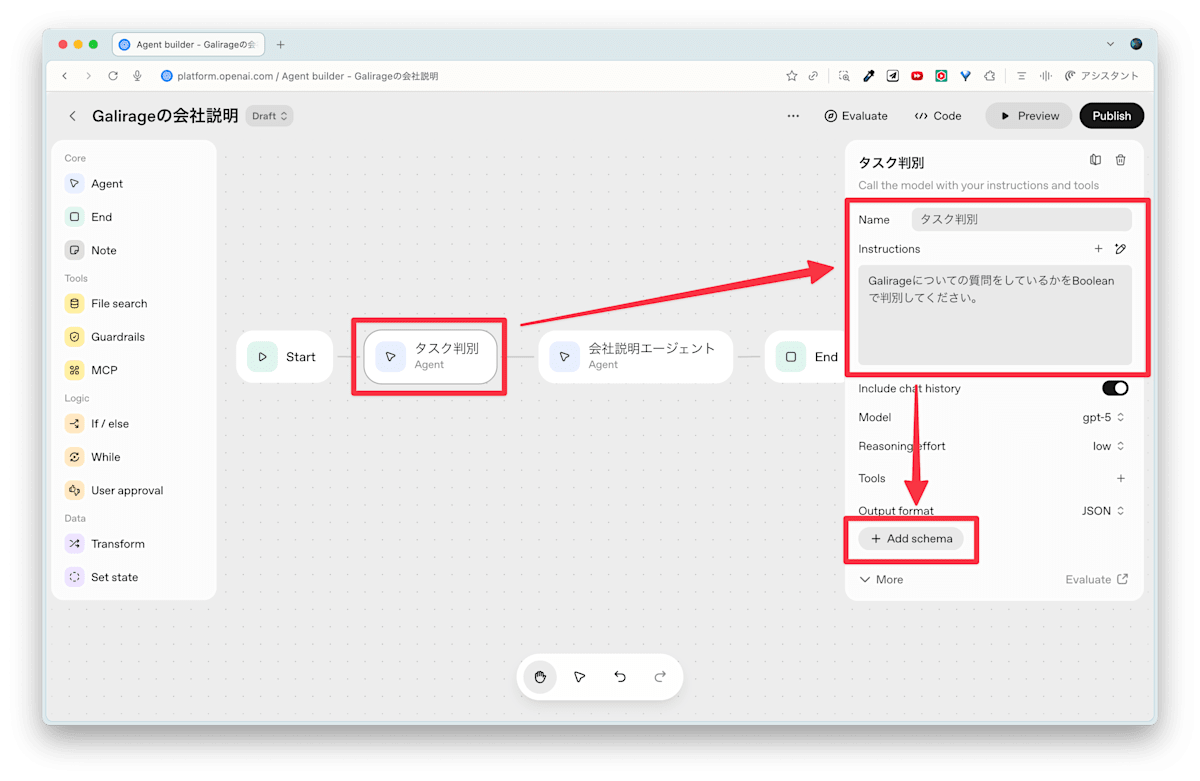Edit the Name field タスク判別
Screen dimensions: 1200x781
tap(1021, 219)
